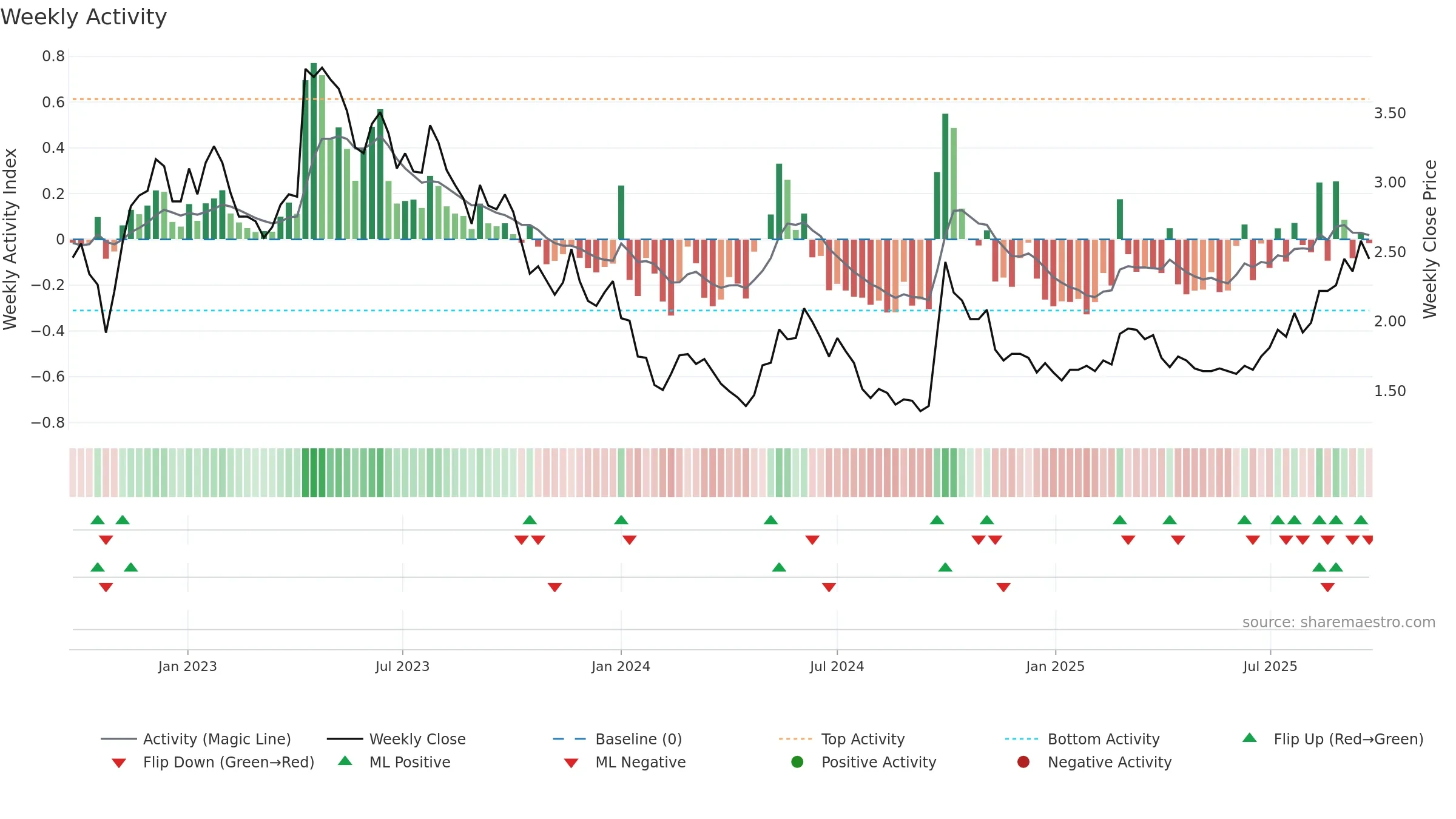Click the 2.00 price axis tick

(1390, 321)
